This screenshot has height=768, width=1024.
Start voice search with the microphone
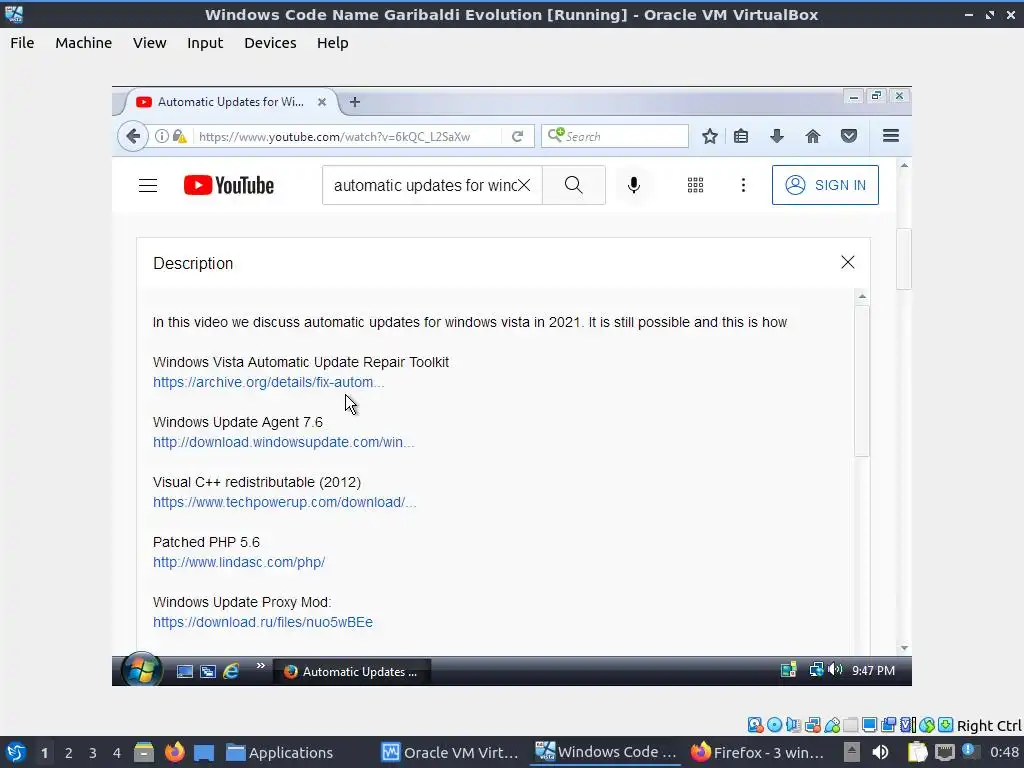coord(633,185)
